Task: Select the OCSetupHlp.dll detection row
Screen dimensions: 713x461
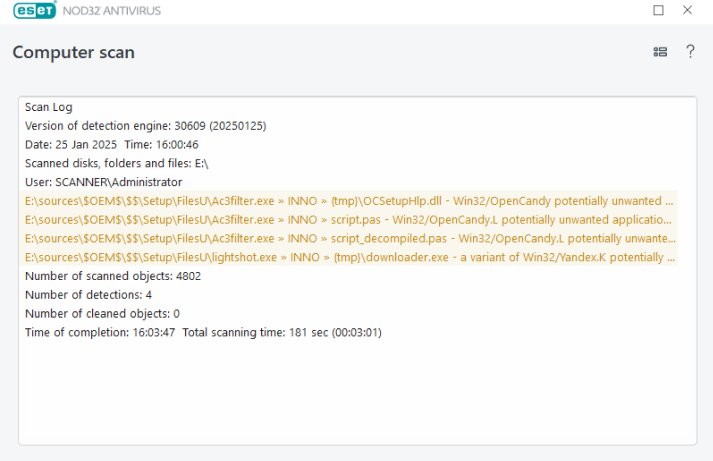Action: coord(349,201)
